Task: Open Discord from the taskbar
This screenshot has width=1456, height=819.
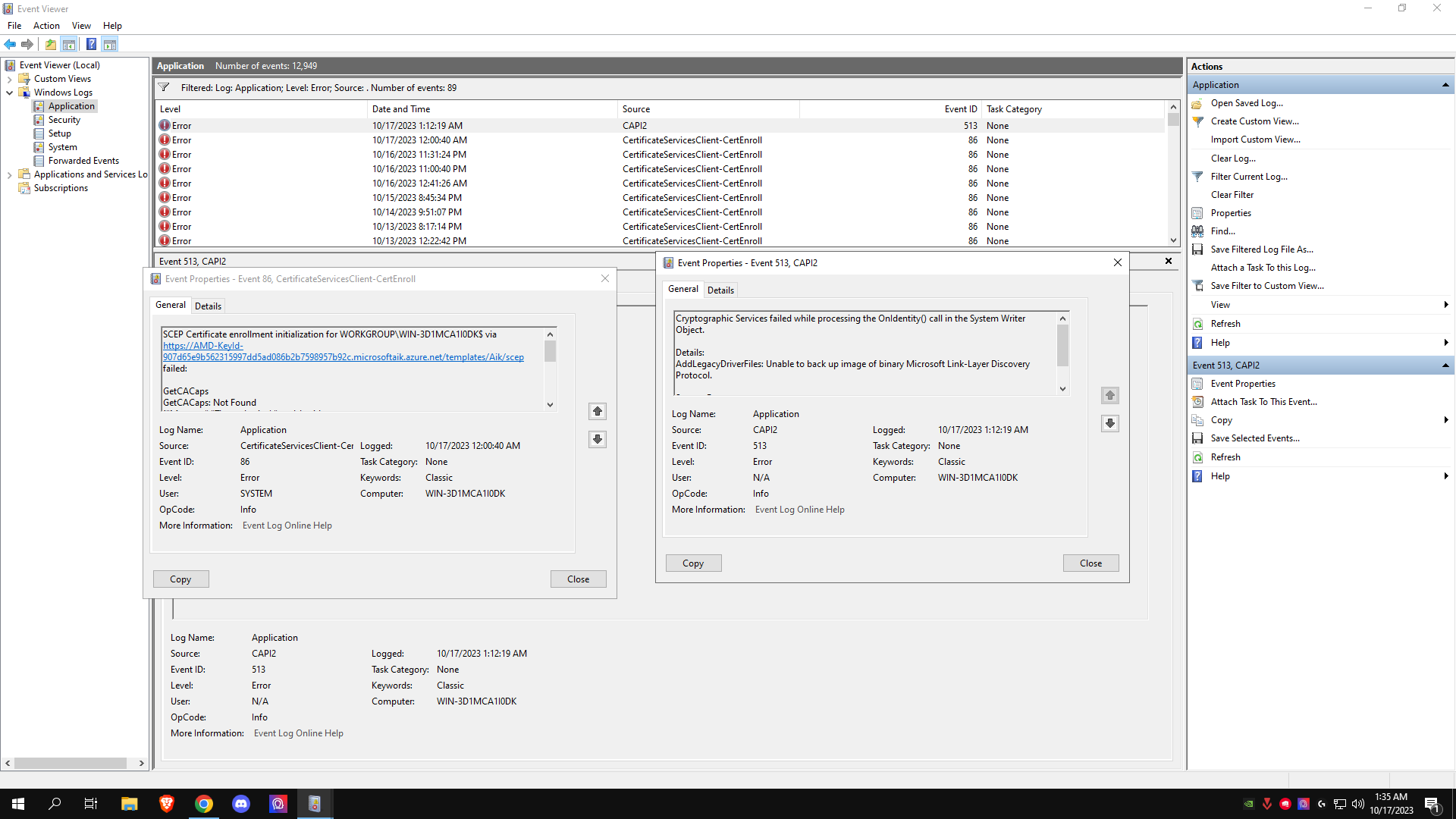Action: coord(241,804)
